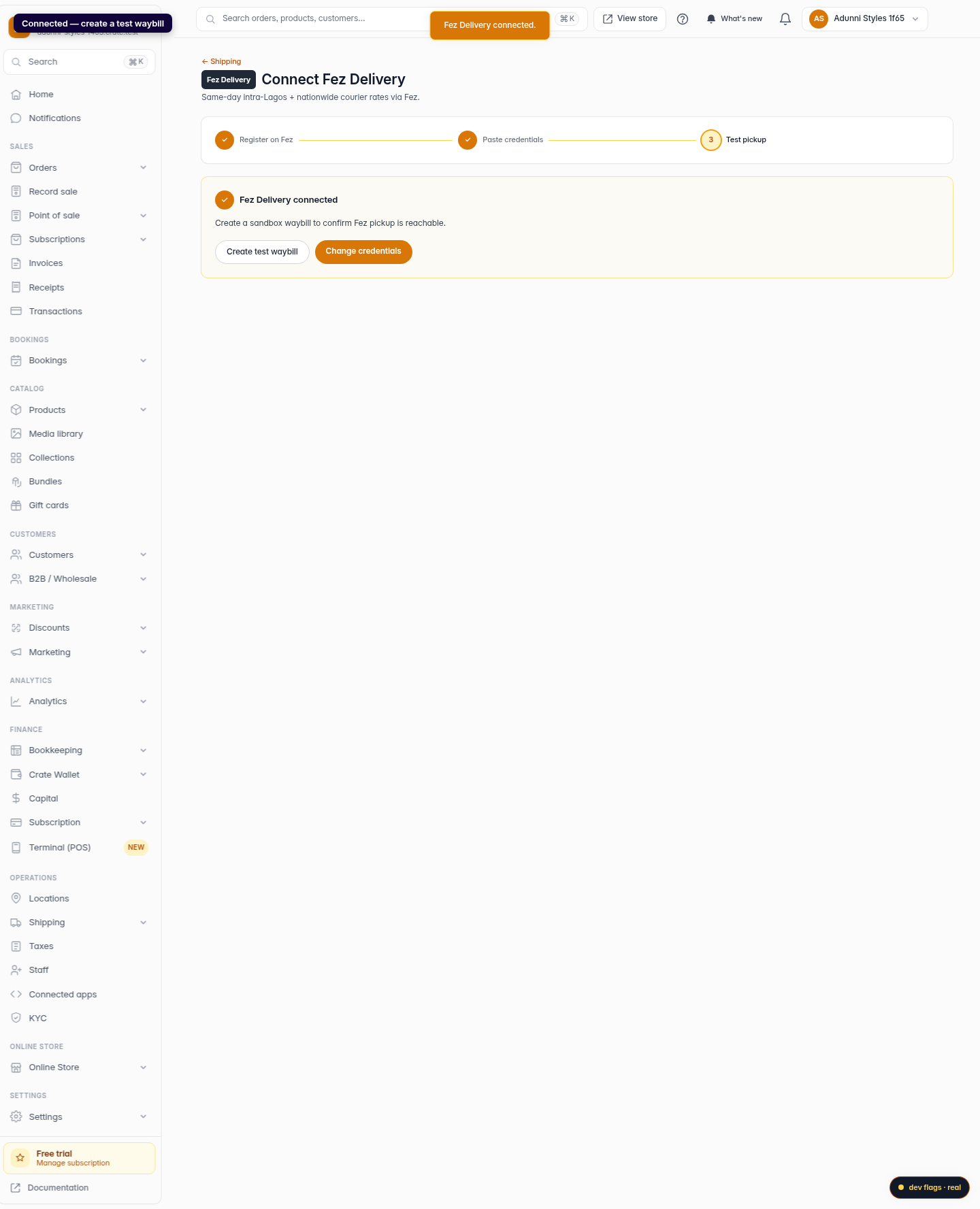Click the Gift cards icon
The width and height of the screenshot is (980, 1209).
coord(16,506)
